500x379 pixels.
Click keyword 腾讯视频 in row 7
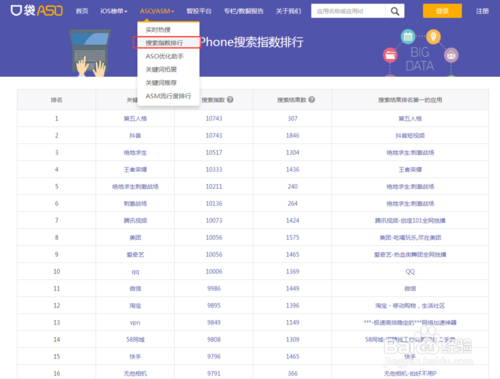135,220
